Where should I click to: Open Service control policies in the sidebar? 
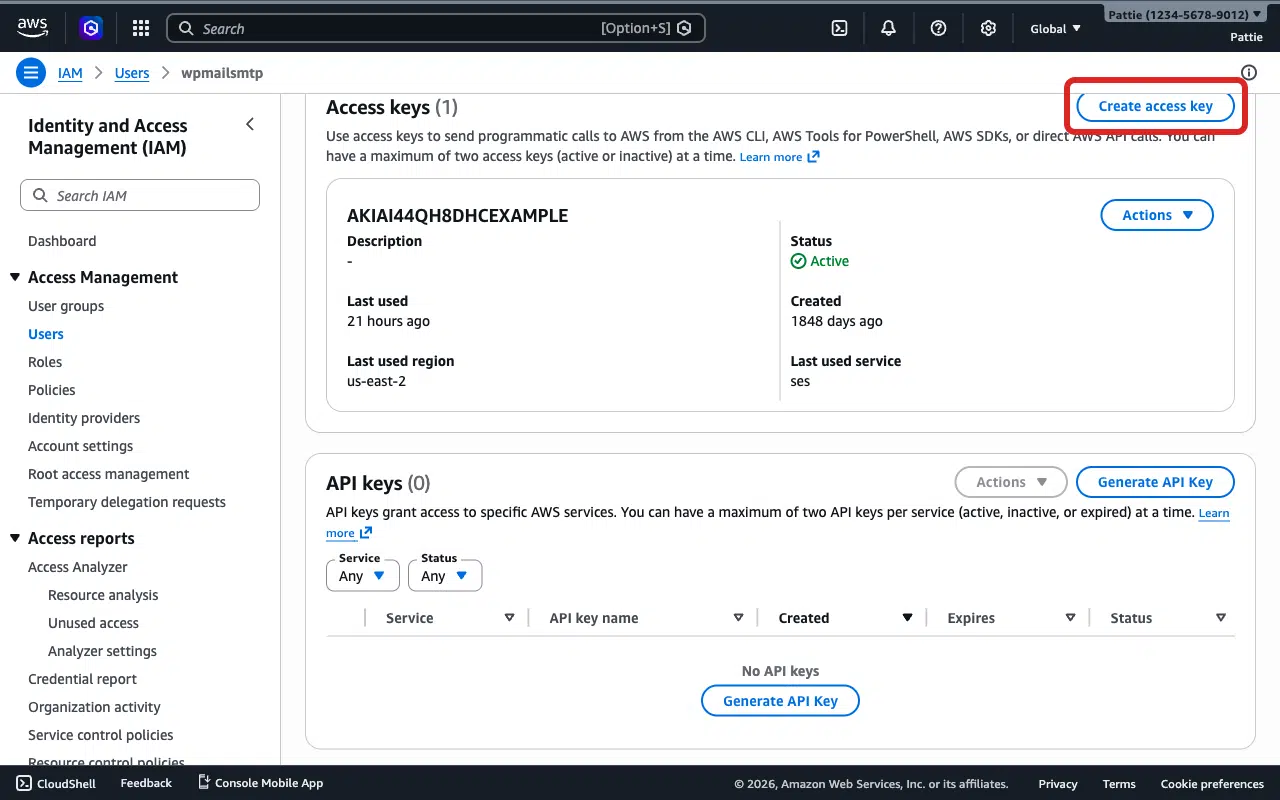click(x=101, y=735)
